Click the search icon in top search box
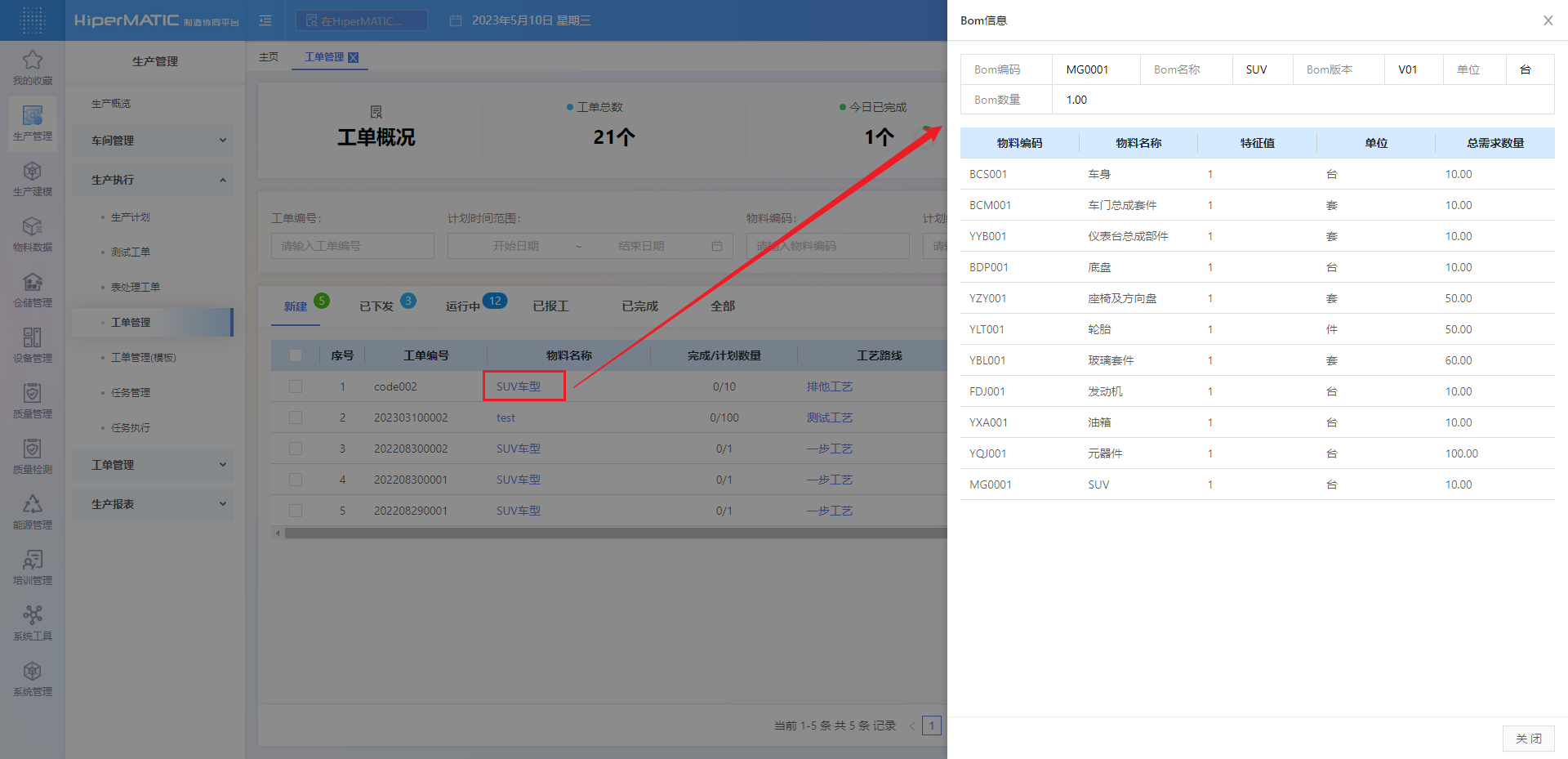1568x759 pixels. [311, 20]
